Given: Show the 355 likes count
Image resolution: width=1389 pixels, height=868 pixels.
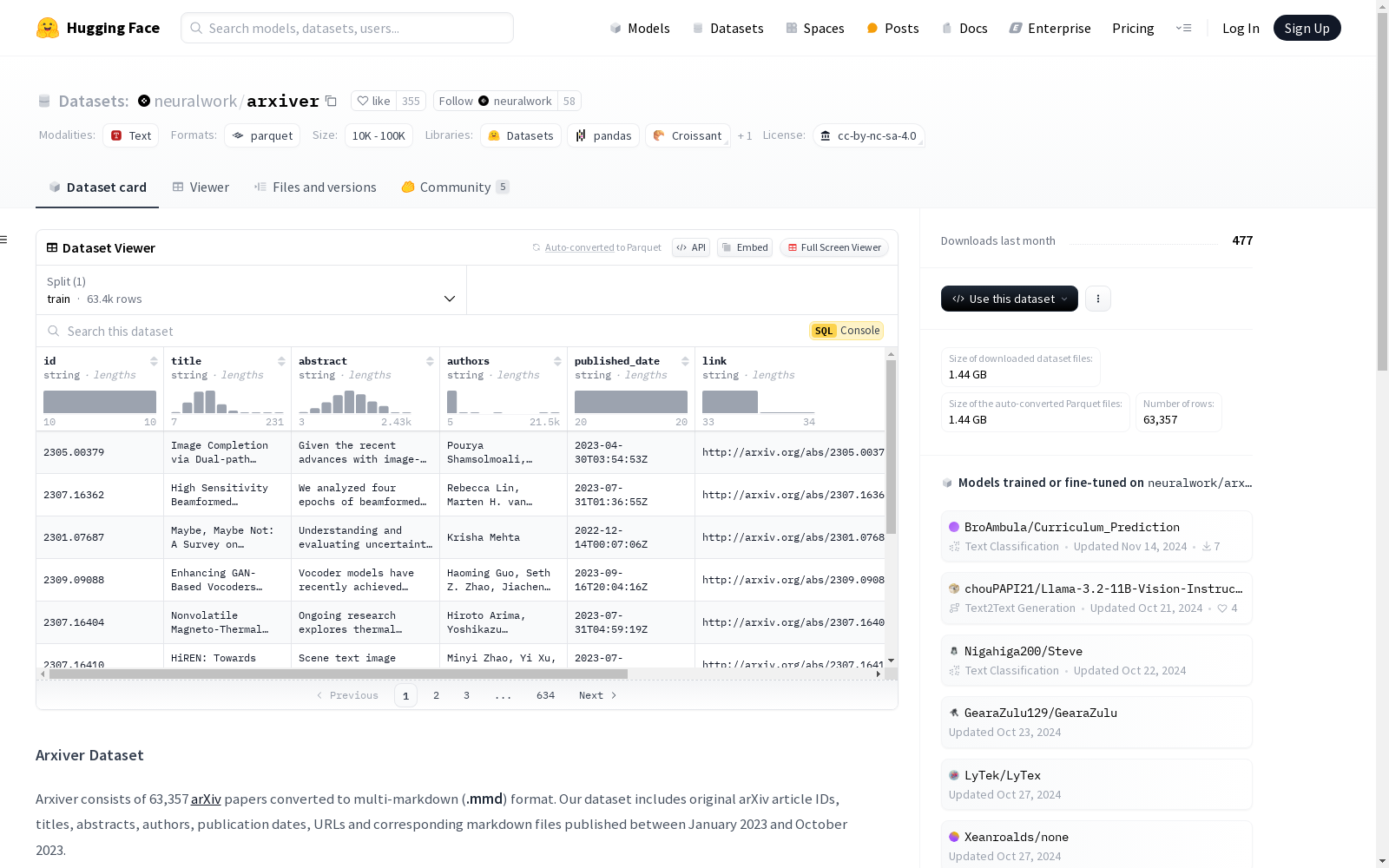Looking at the screenshot, I should 411,101.
